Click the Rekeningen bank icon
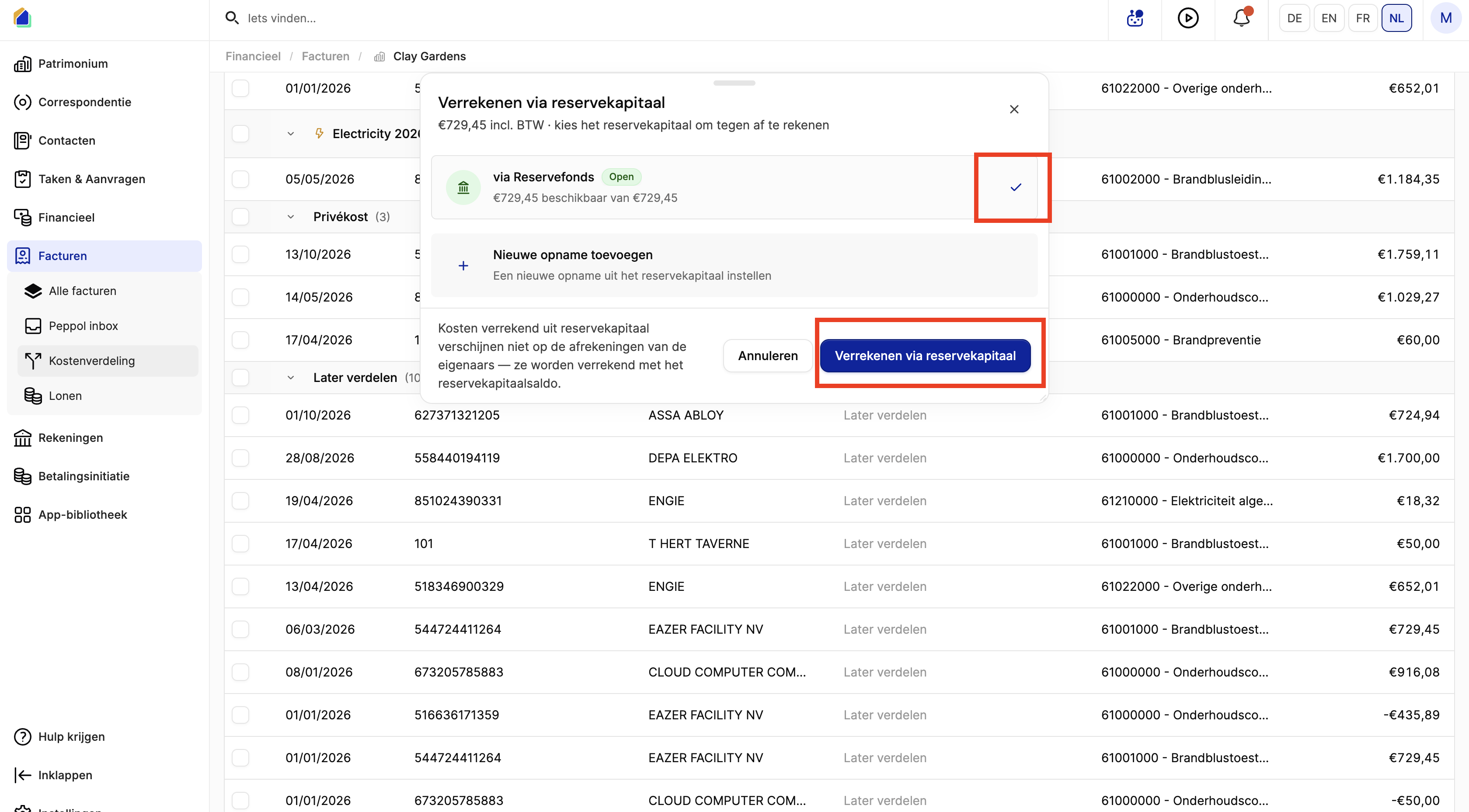This screenshot has height=812, width=1469. tap(22, 438)
